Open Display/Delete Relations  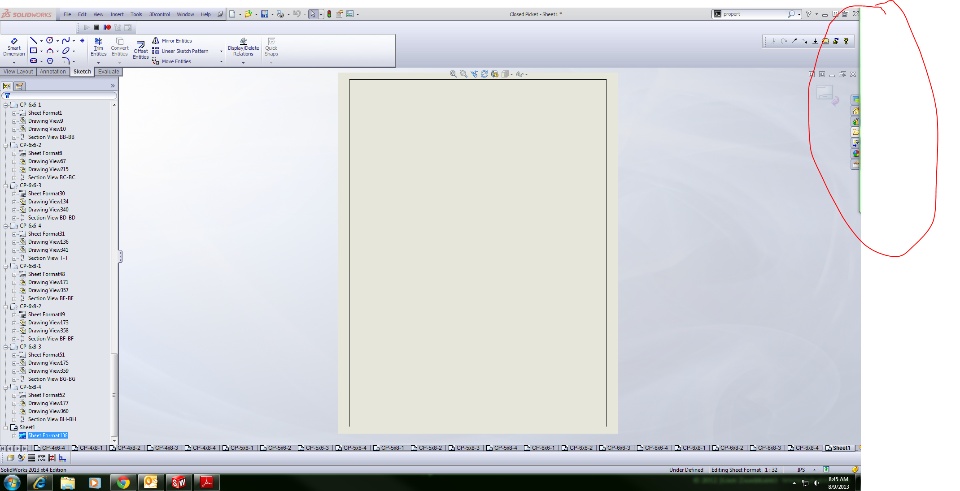tap(243, 47)
